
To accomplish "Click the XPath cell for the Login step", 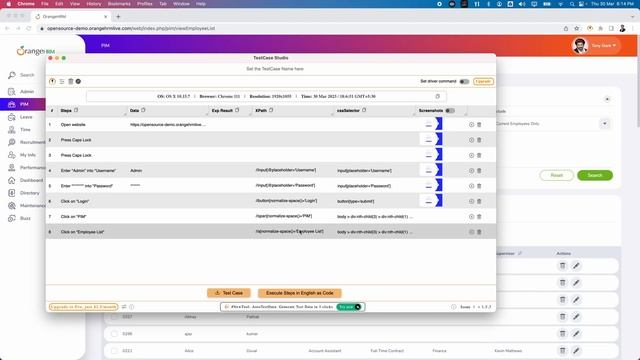I will click(x=286, y=201).
